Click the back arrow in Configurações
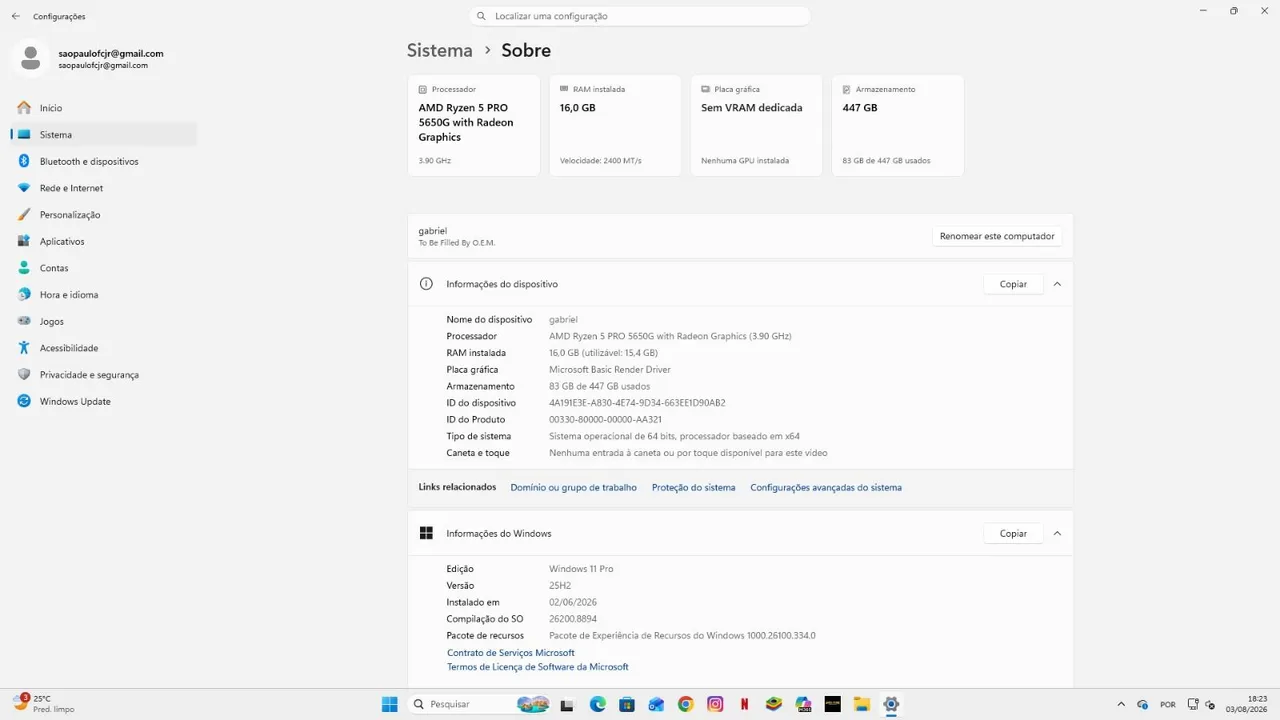This screenshot has width=1280, height=720. tap(16, 16)
